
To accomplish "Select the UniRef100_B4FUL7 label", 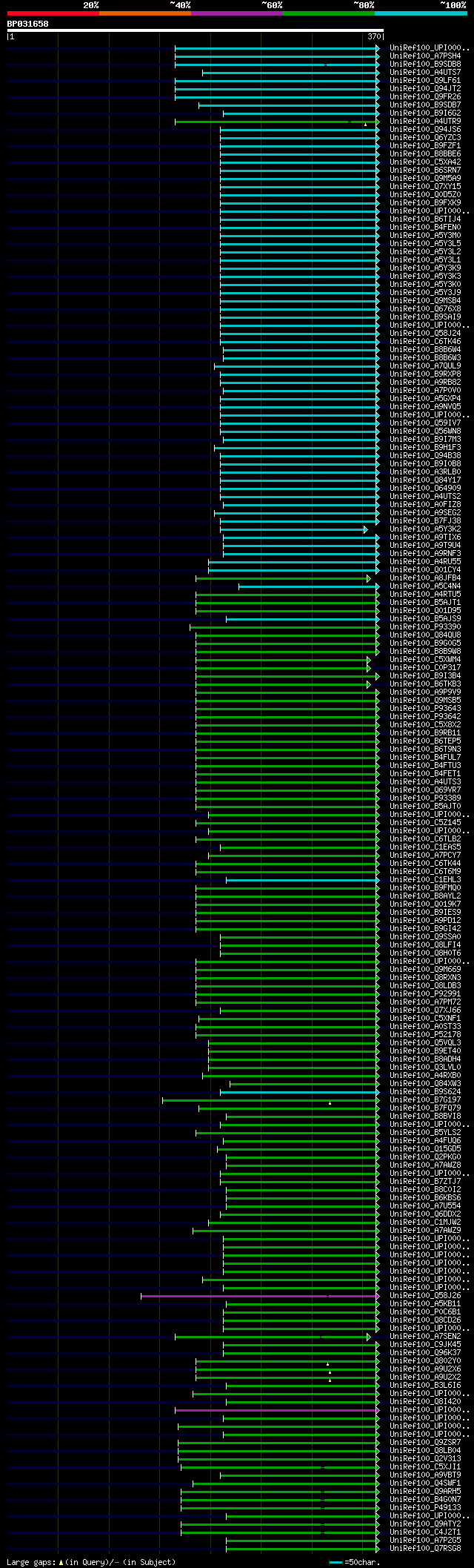I will click(x=425, y=757).
